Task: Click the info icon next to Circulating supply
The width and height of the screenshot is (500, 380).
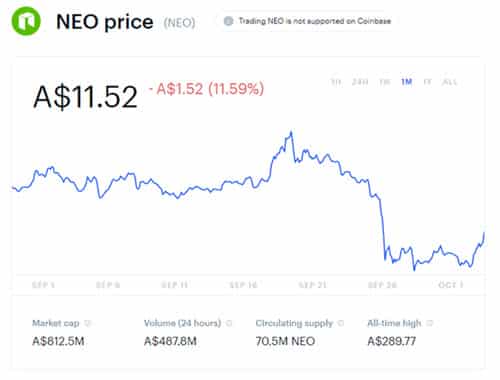Action: [x=341, y=323]
